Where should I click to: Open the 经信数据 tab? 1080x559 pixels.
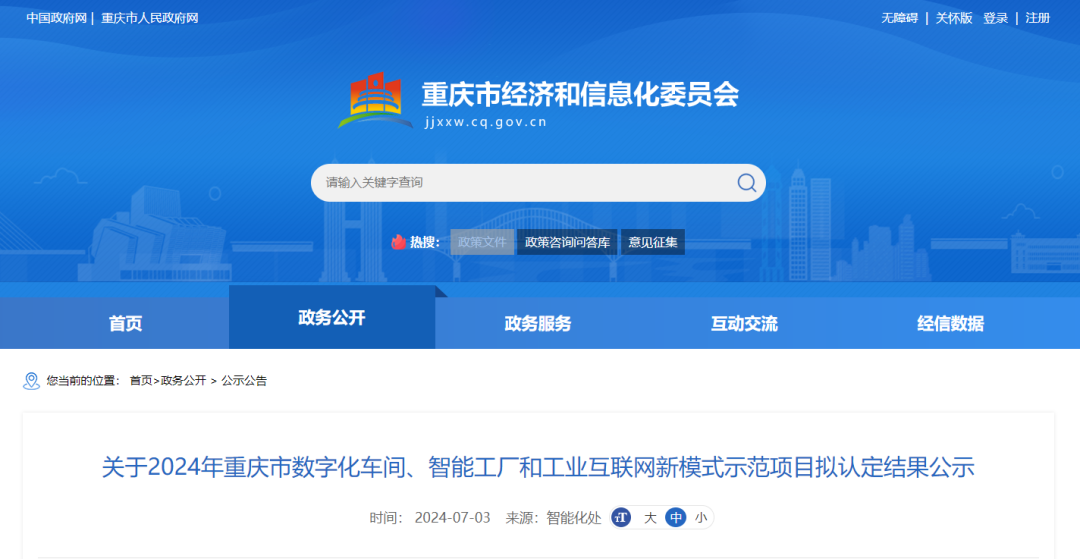(x=951, y=324)
